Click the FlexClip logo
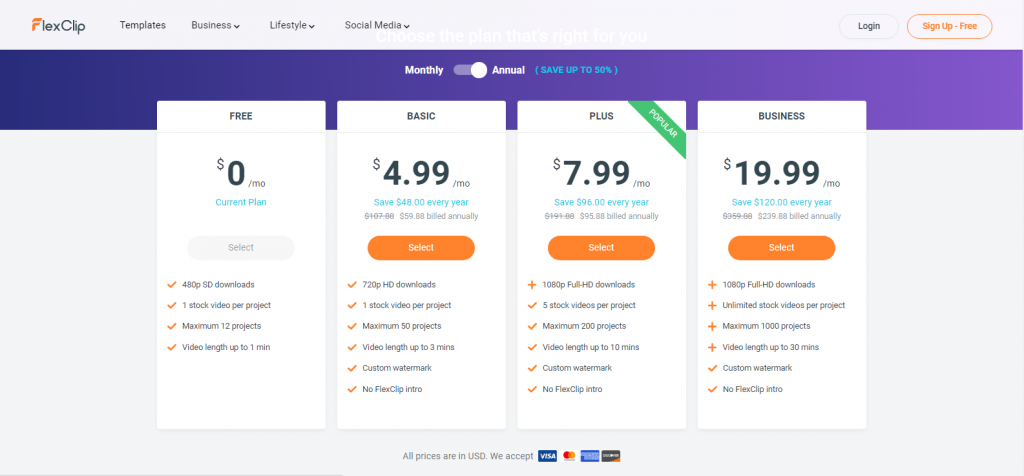Viewport: 1024px width, 476px height. pyautogui.click(x=58, y=25)
